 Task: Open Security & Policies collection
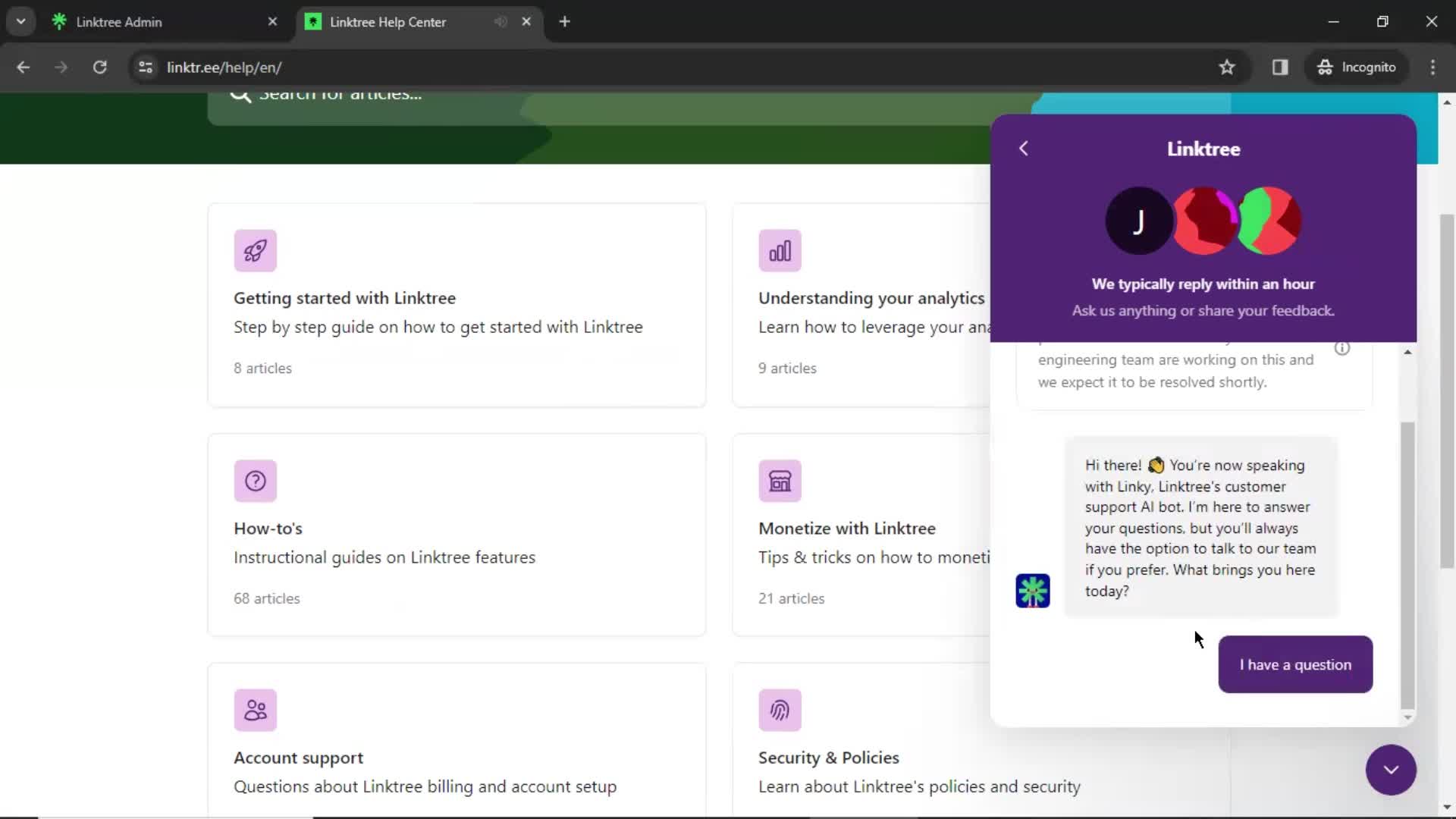[982, 740]
